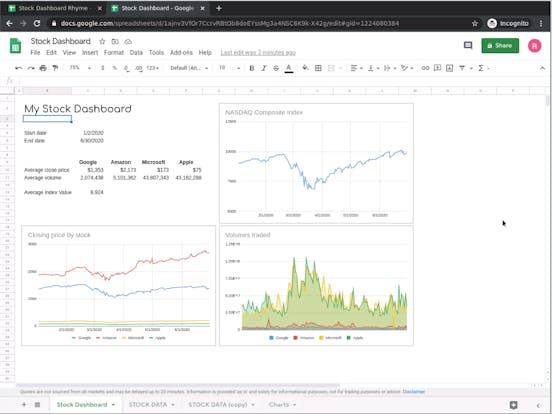Viewport: 552px width, 414px height.
Task: Open the Insert menu
Action: coord(90,52)
